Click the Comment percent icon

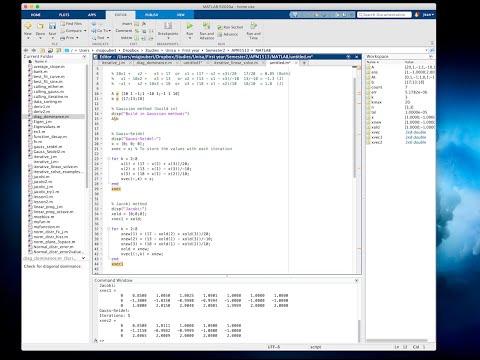click(x=137, y=31)
